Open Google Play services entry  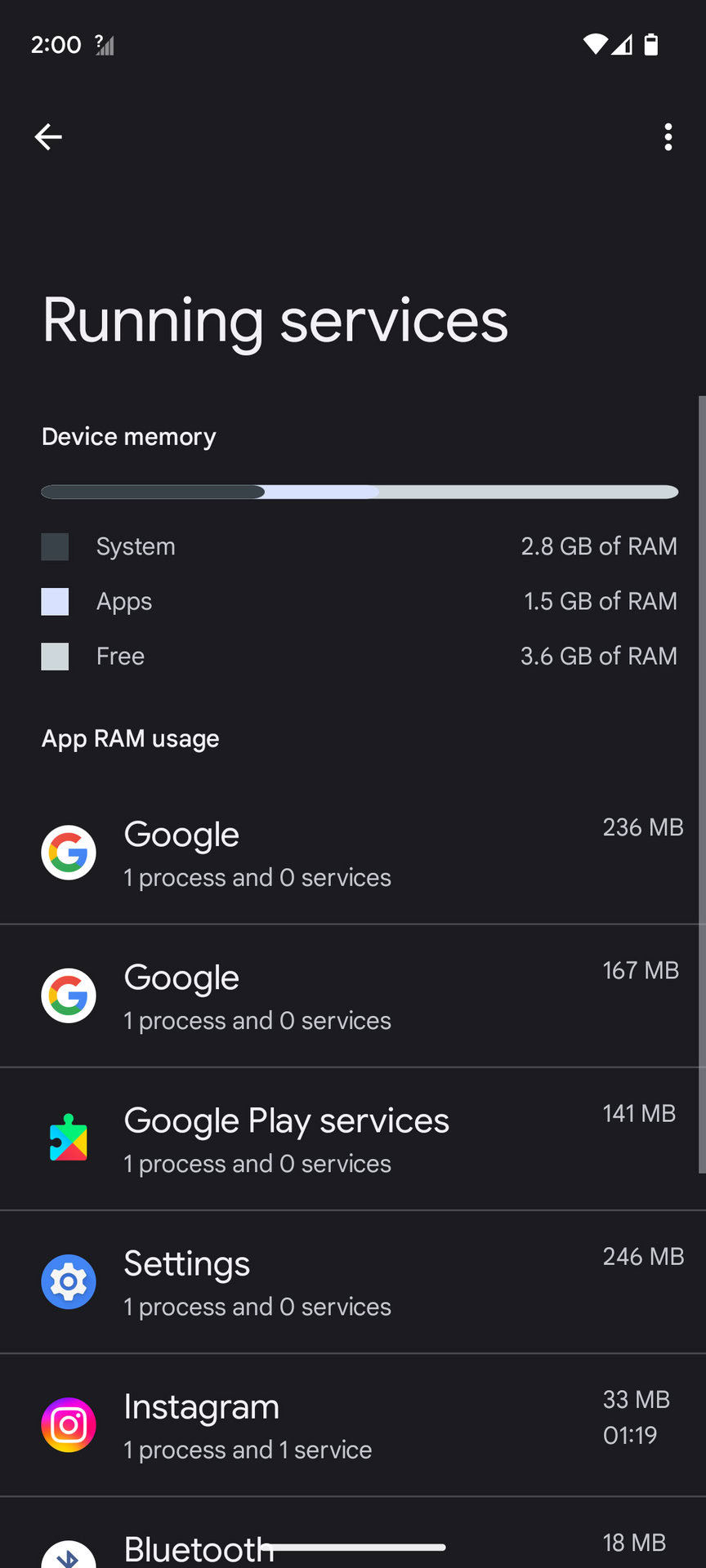tap(286, 1138)
